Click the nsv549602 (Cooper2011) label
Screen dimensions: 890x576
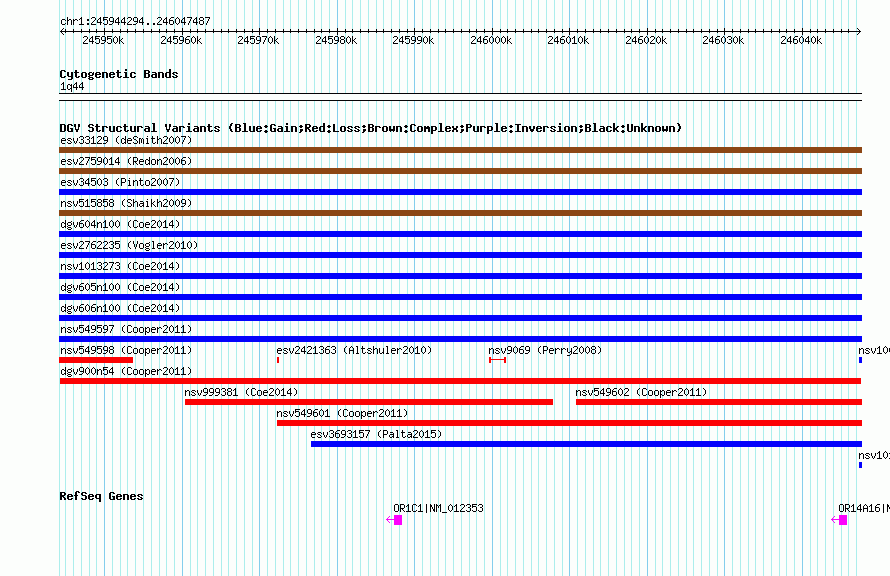coord(641,392)
